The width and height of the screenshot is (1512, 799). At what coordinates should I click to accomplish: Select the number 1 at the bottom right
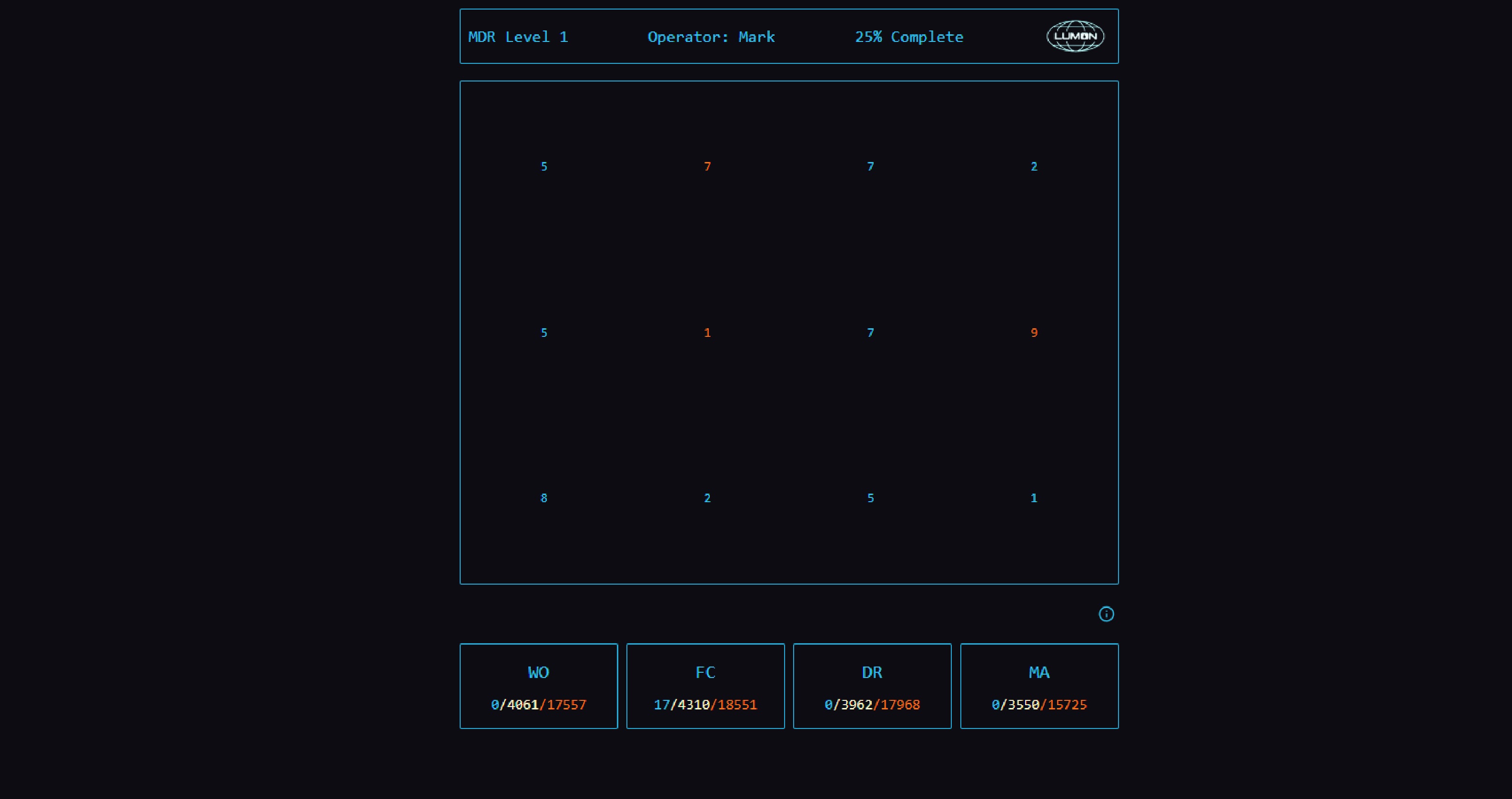(1034, 497)
